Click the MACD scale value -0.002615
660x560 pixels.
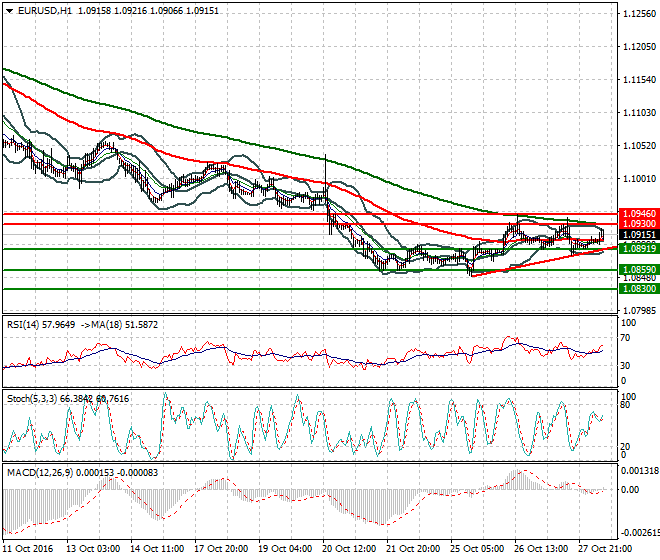(x=640, y=533)
